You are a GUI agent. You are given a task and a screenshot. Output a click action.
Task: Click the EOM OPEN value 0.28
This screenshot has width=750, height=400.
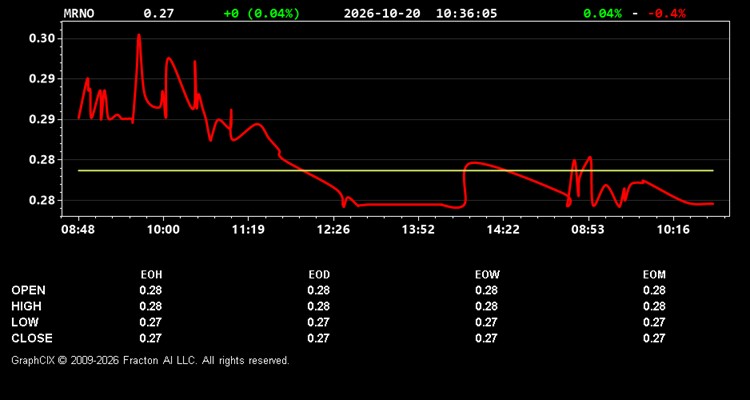(x=654, y=290)
